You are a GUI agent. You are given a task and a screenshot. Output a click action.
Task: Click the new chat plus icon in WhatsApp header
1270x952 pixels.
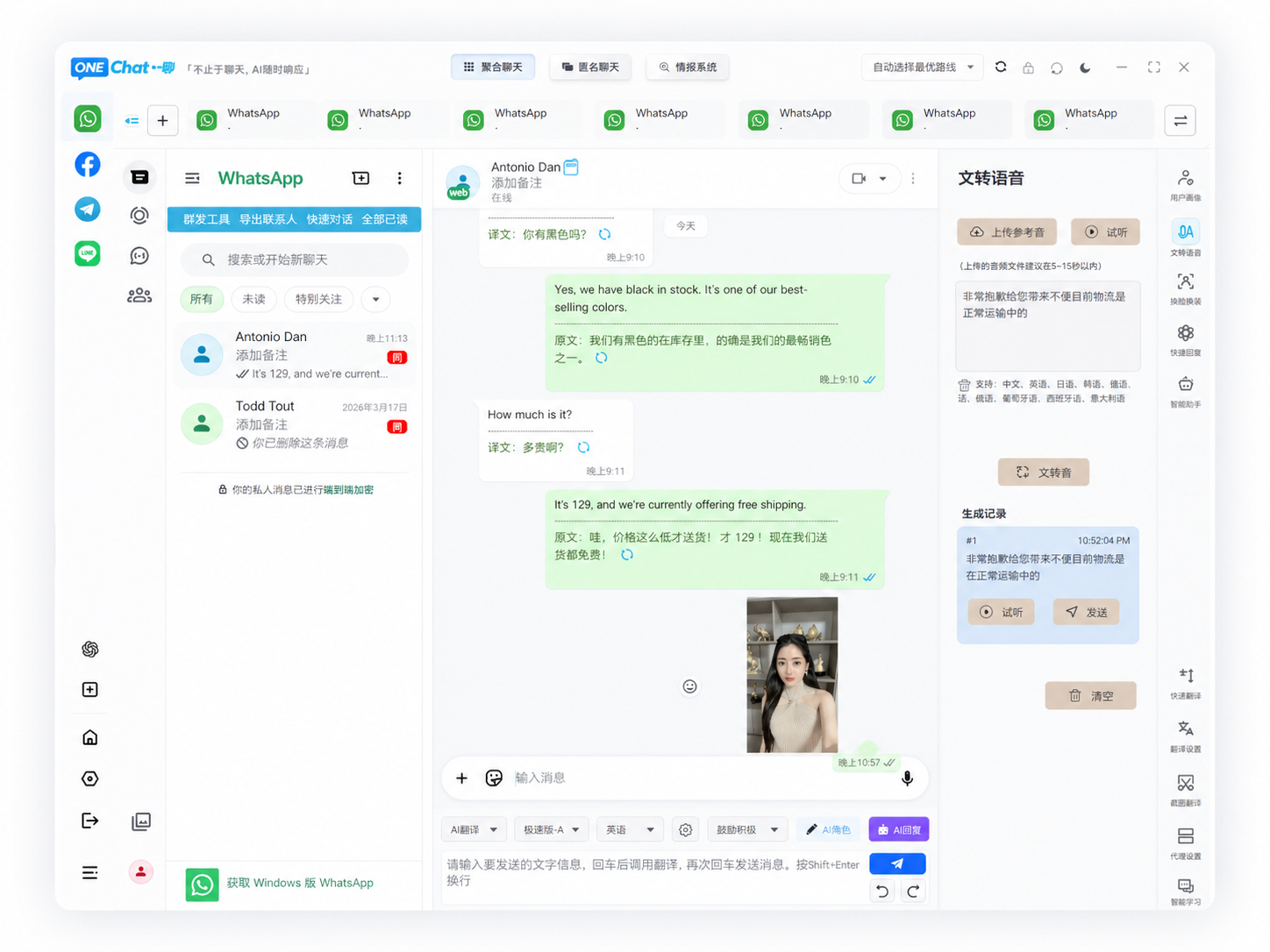pyautogui.click(x=360, y=178)
